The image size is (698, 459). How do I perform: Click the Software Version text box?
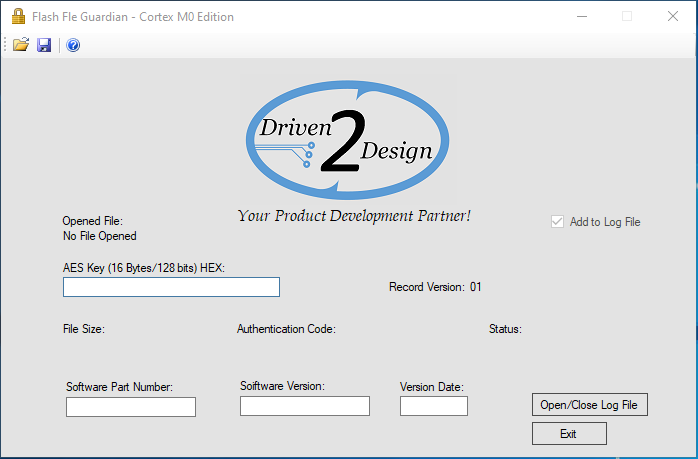click(305, 406)
